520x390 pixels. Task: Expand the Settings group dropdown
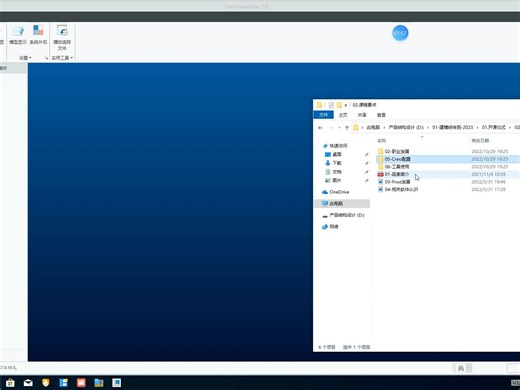tap(25, 58)
